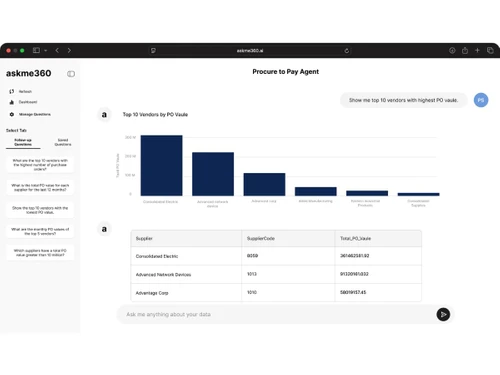Screen dimensions: 500x375
Task: Select the lowest PO value vendors question
Action: click(x=40, y=210)
